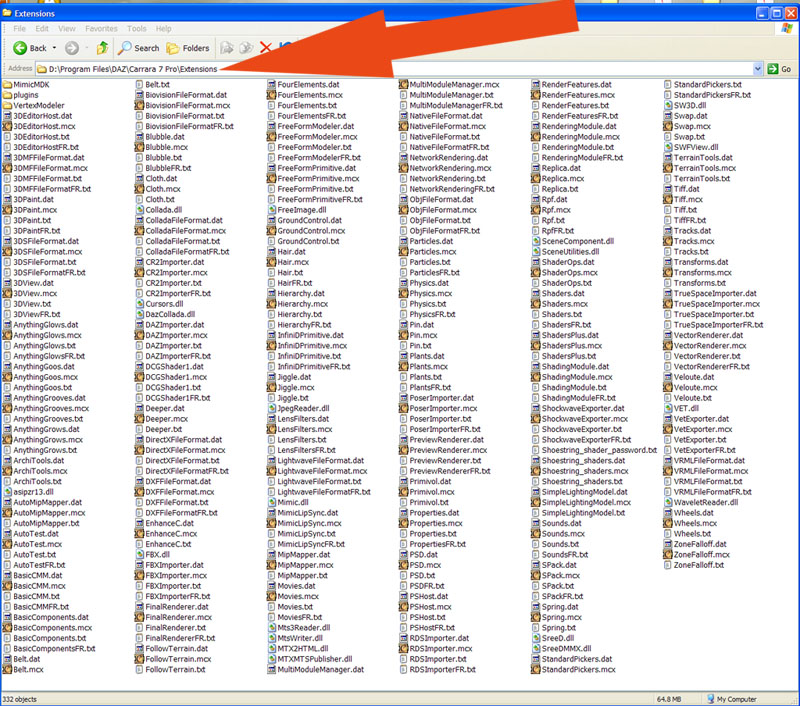Open the View menu

[x=66, y=29]
